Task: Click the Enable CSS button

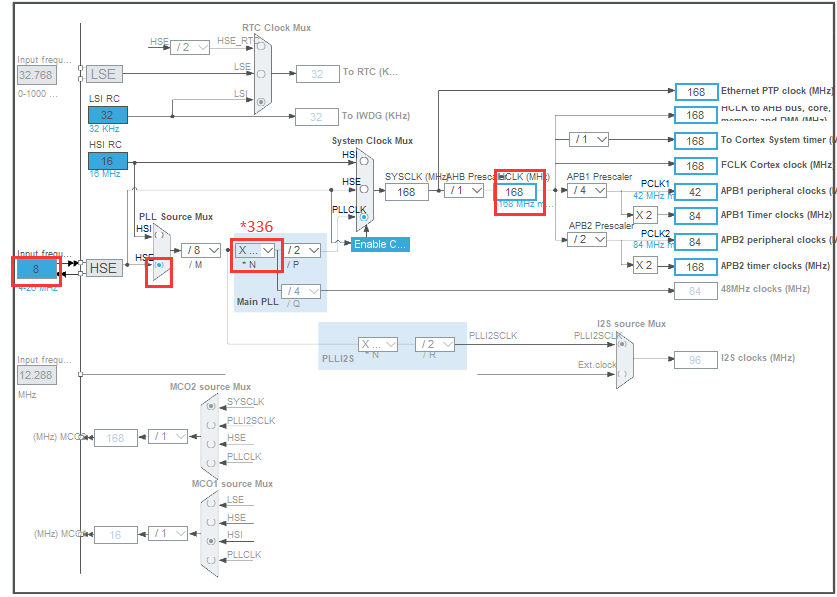Action: click(380, 244)
